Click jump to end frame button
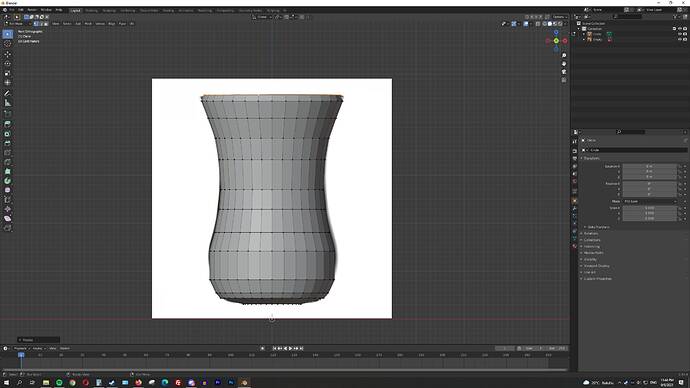The height and width of the screenshot is (388, 690). coord(301,348)
